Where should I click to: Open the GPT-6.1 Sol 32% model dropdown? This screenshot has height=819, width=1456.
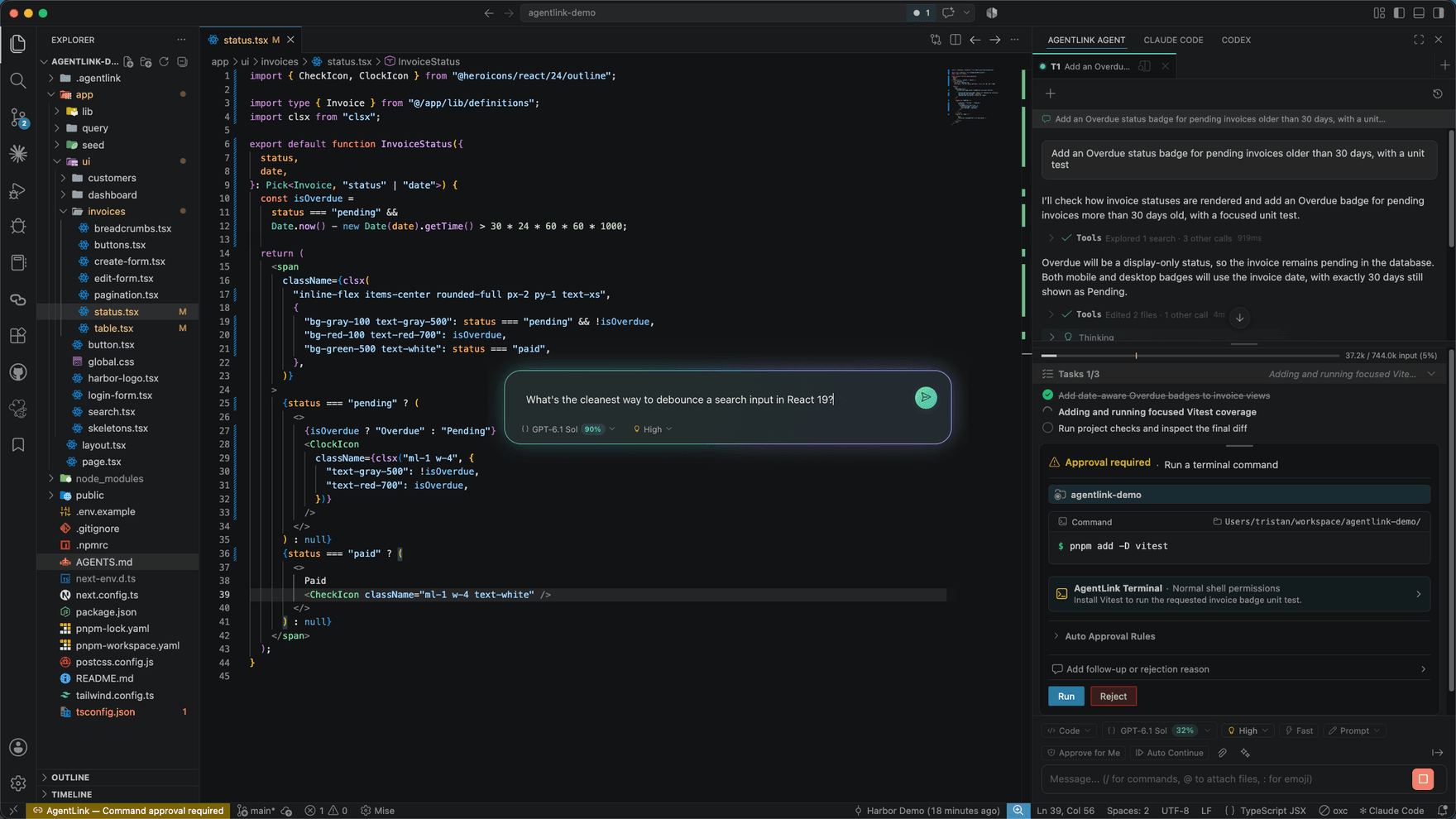(x=1158, y=730)
